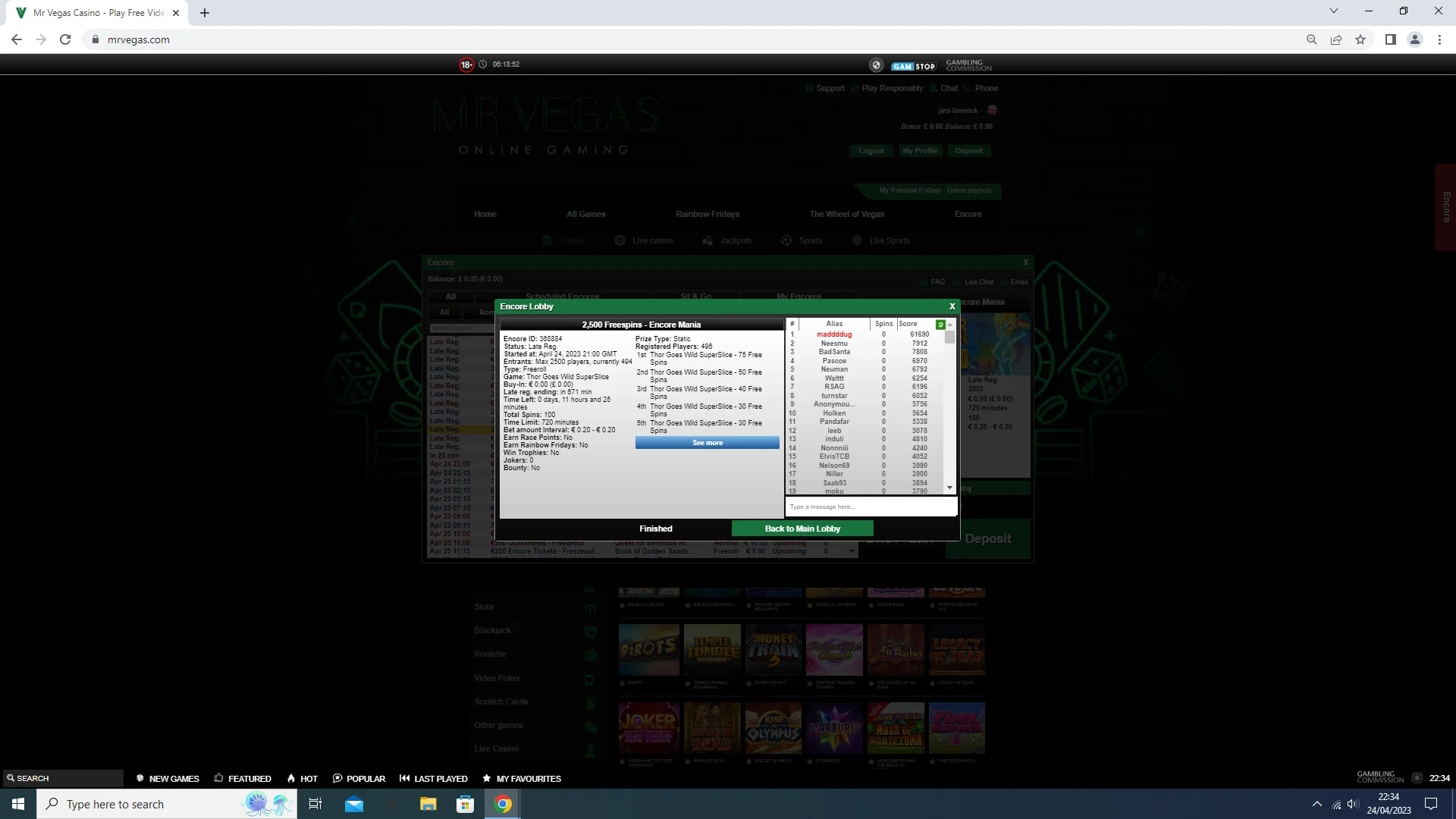Open Chrome's three-dot menu
The height and width of the screenshot is (819, 1456).
1439,39
